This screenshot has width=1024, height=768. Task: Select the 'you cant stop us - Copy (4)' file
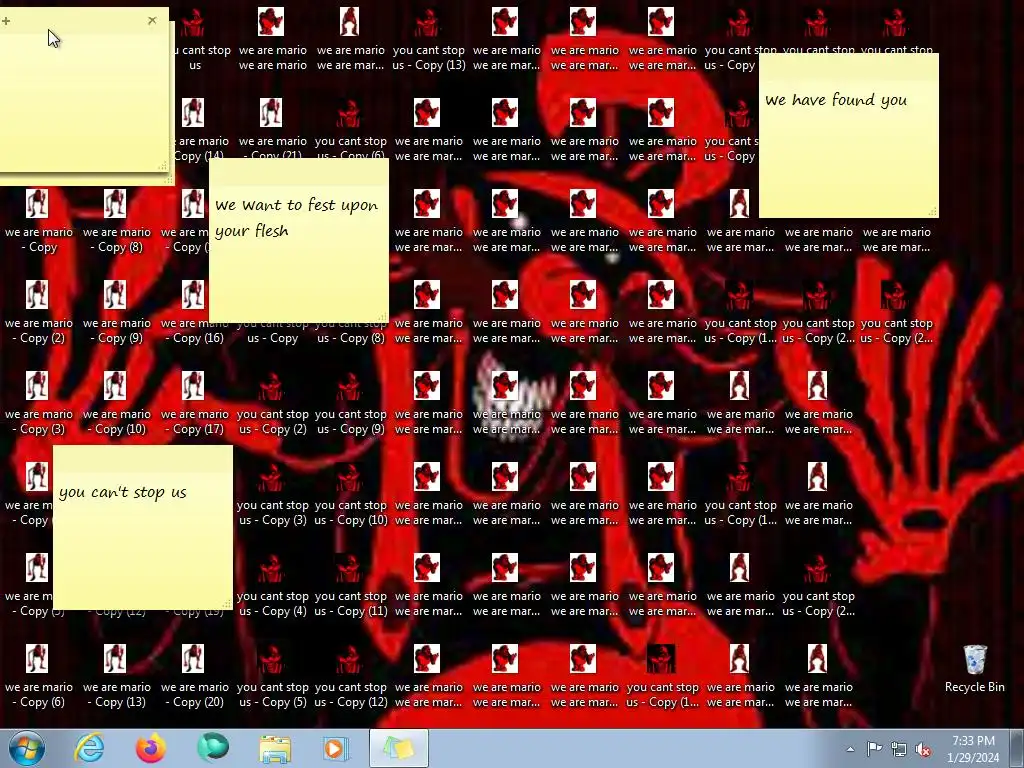click(x=272, y=585)
